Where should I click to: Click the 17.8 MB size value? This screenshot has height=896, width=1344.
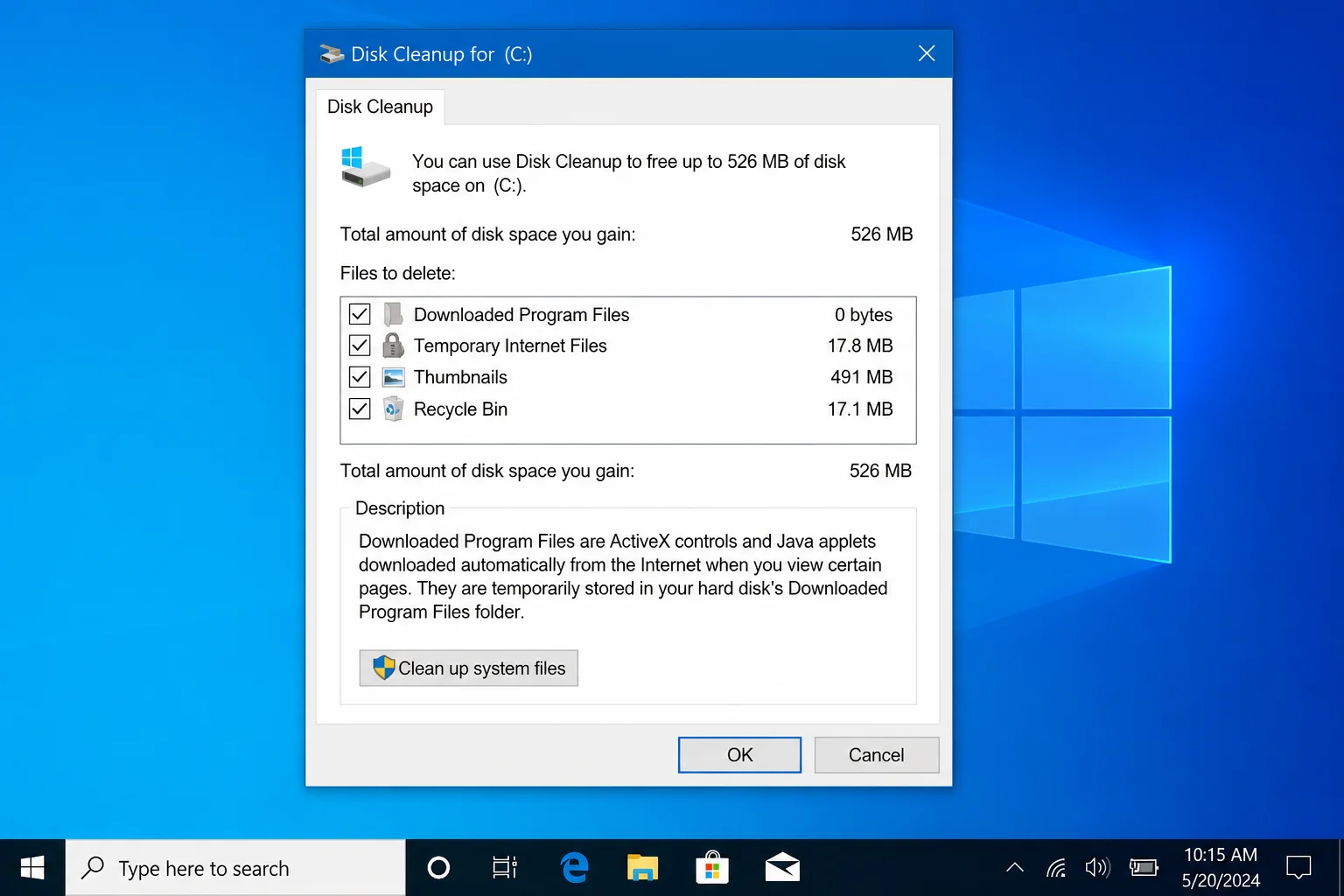point(860,346)
